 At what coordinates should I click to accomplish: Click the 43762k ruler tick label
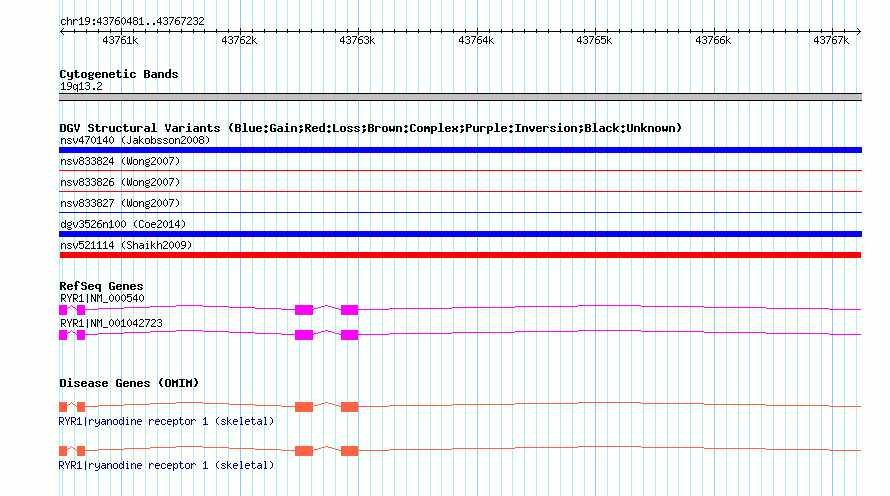click(x=239, y=40)
